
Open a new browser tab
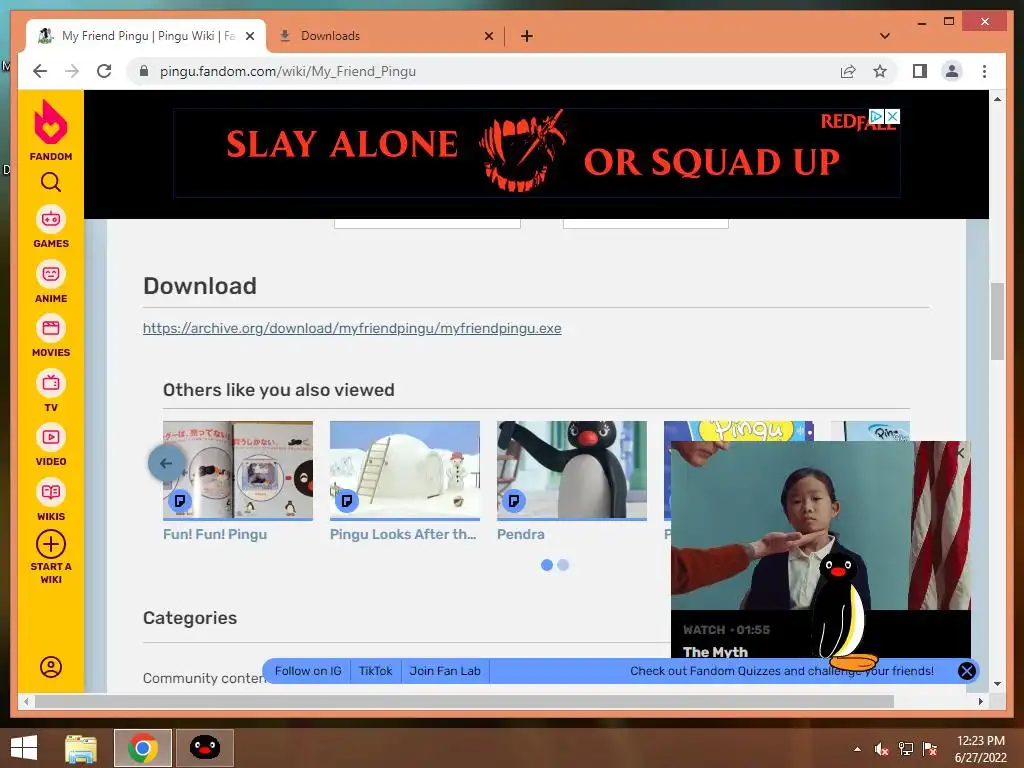(x=526, y=36)
